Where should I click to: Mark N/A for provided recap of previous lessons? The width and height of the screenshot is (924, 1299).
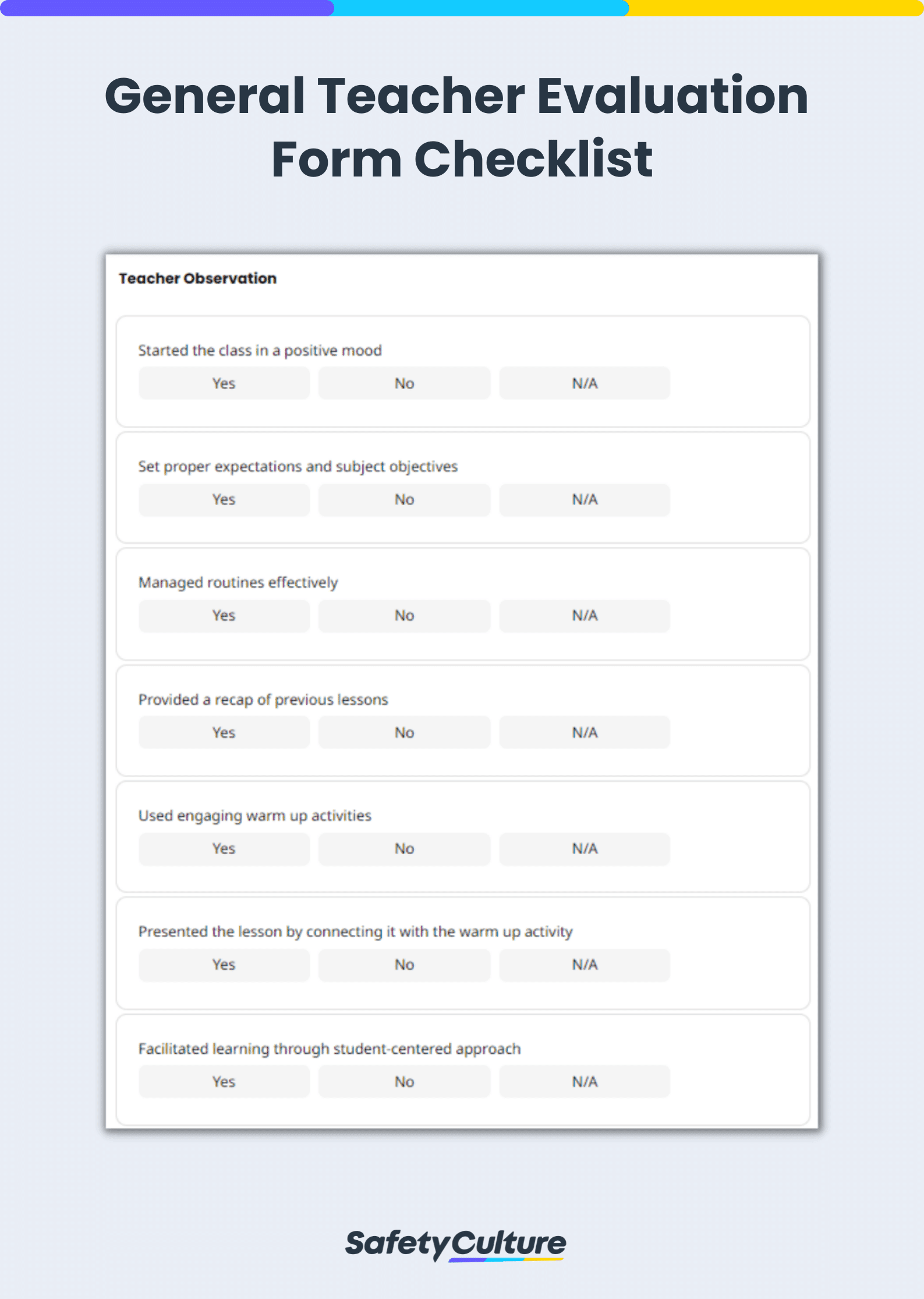pyautogui.click(x=585, y=733)
